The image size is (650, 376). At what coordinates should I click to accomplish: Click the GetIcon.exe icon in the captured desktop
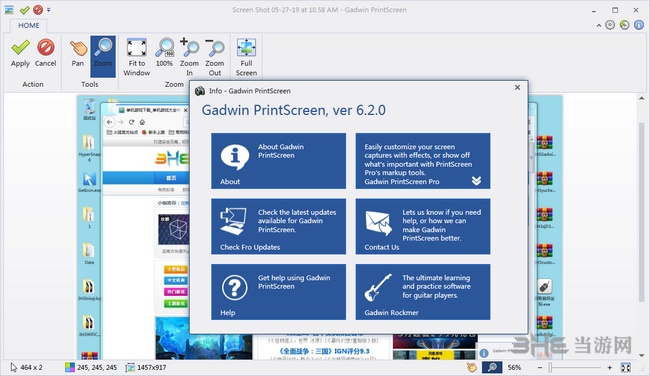[x=89, y=180]
